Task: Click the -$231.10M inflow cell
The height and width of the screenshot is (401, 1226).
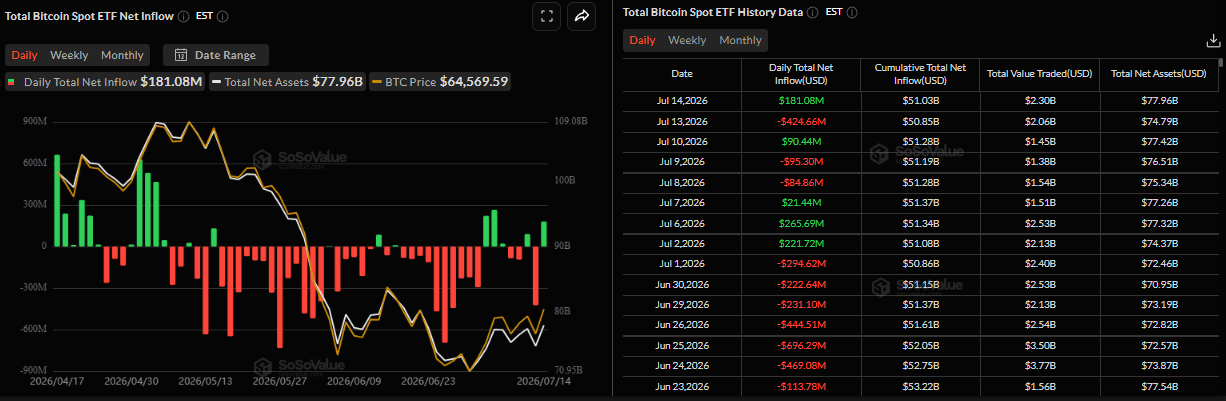Action: (800, 305)
